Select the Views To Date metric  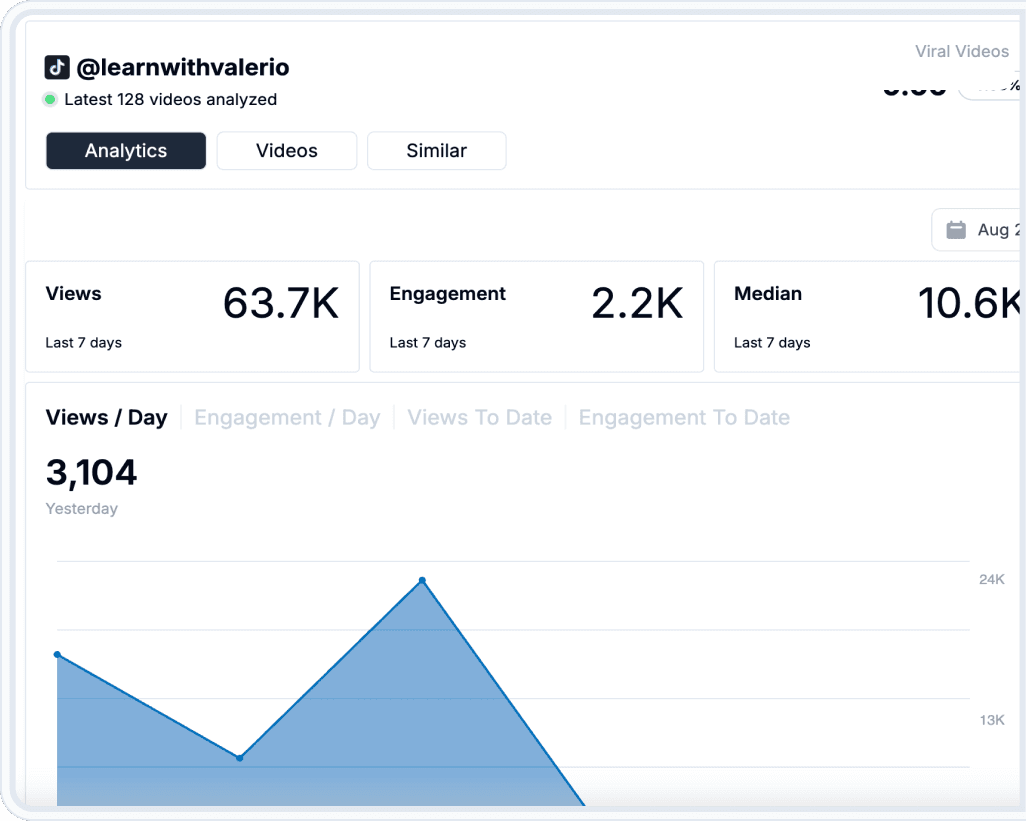pyautogui.click(x=479, y=417)
